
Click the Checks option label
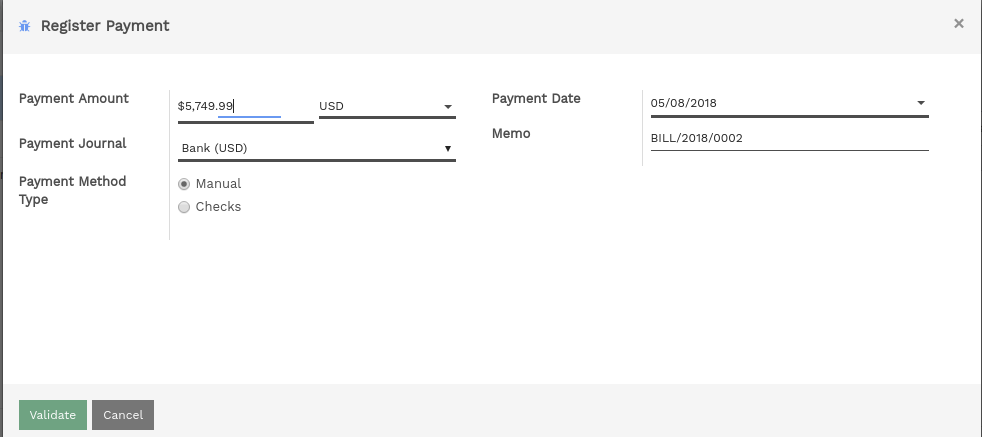tap(219, 207)
